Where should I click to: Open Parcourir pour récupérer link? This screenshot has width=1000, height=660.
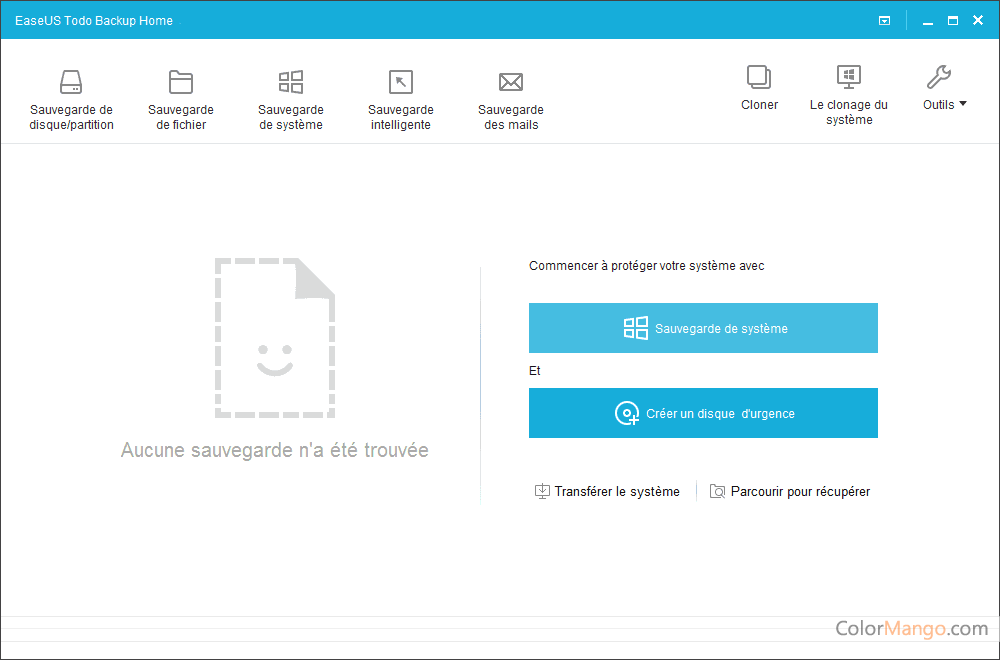pyautogui.click(x=790, y=491)
